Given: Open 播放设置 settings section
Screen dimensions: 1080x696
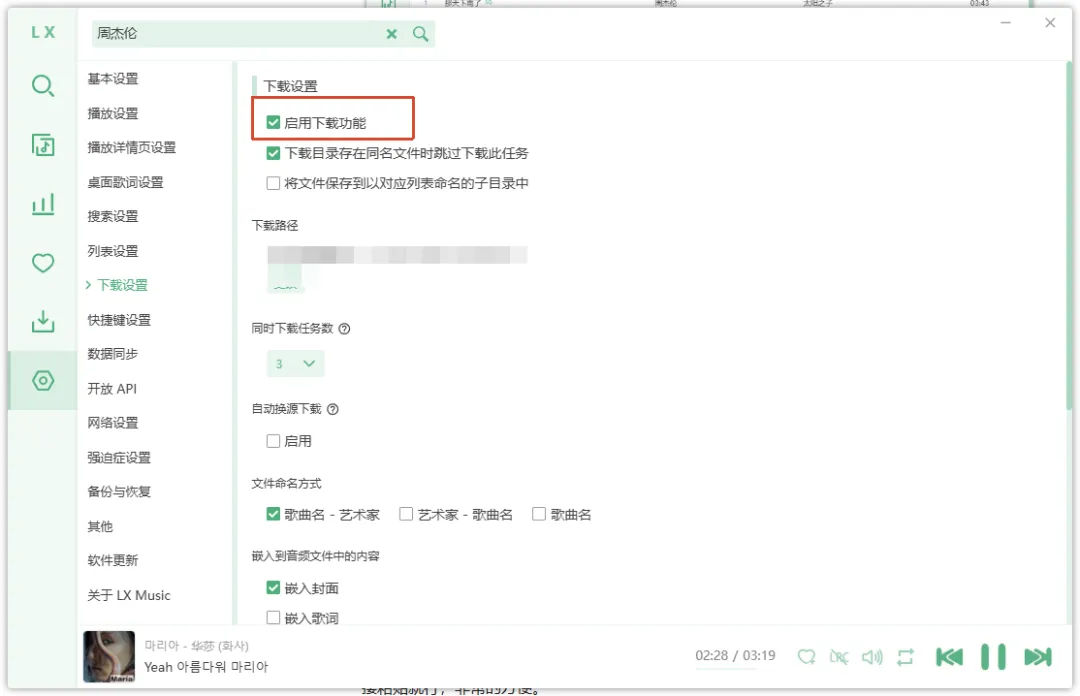Looking at the screenshot, I should 113,113.
